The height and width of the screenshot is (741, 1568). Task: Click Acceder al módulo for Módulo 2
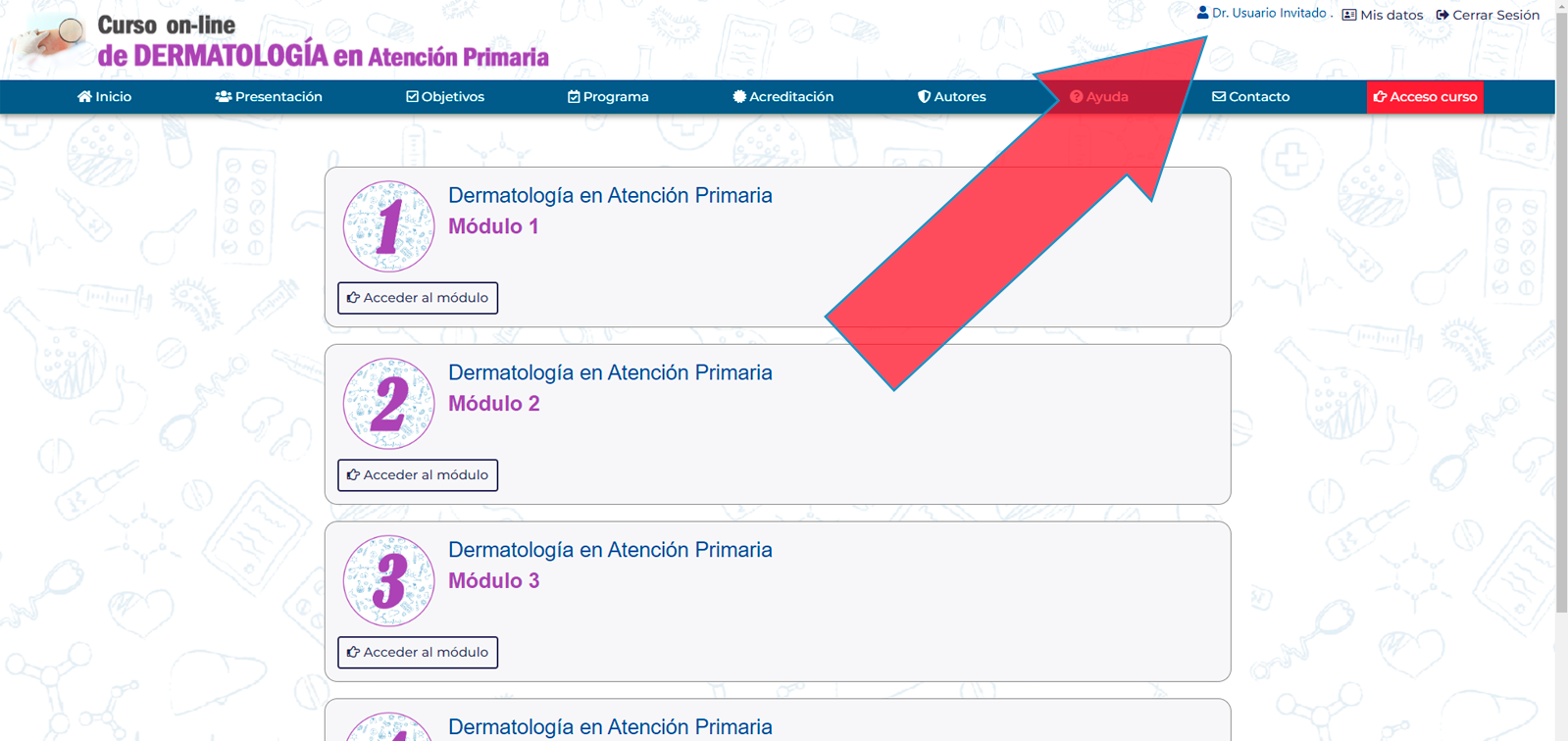click(418, 475)
